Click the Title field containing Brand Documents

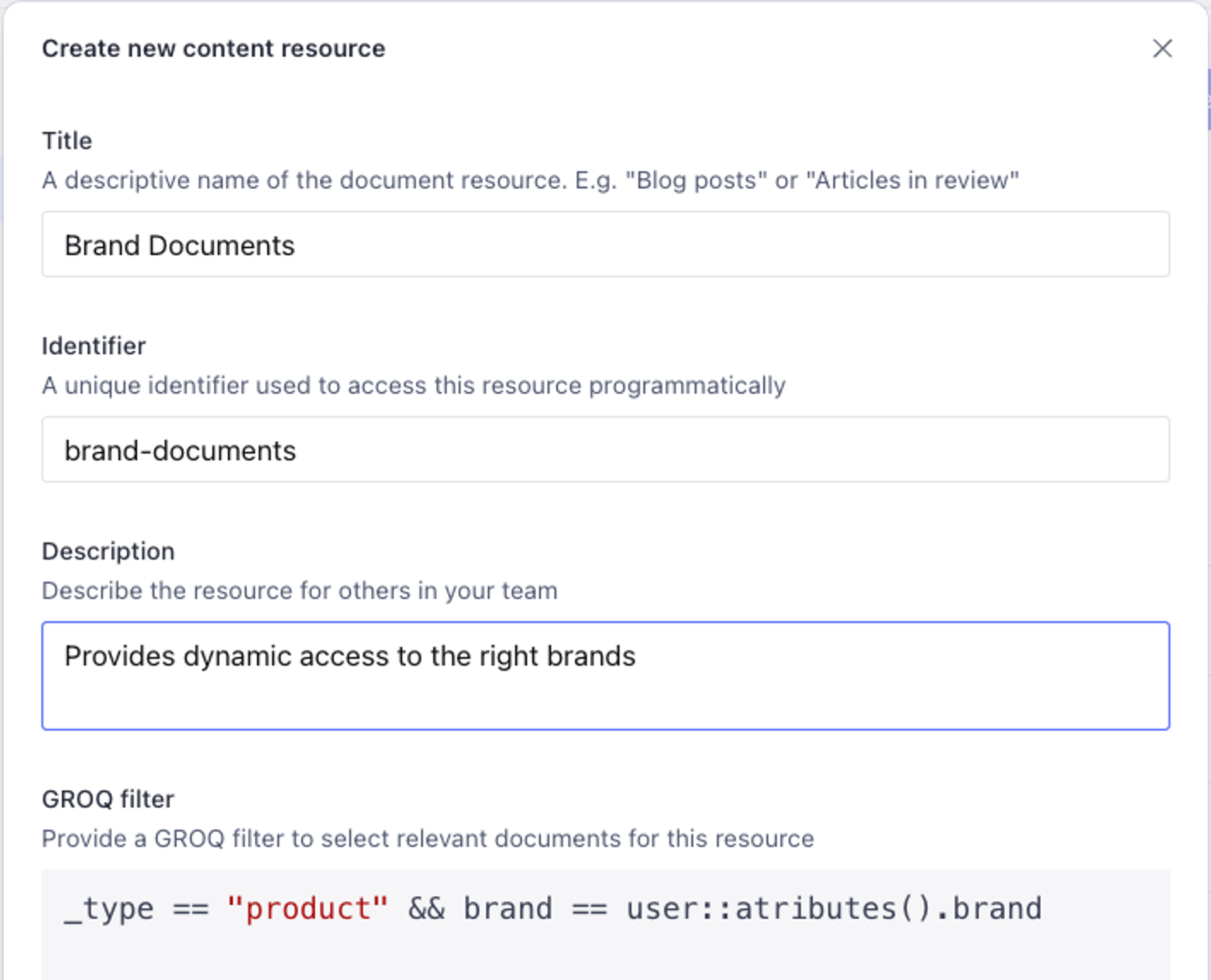pos(605,244)
